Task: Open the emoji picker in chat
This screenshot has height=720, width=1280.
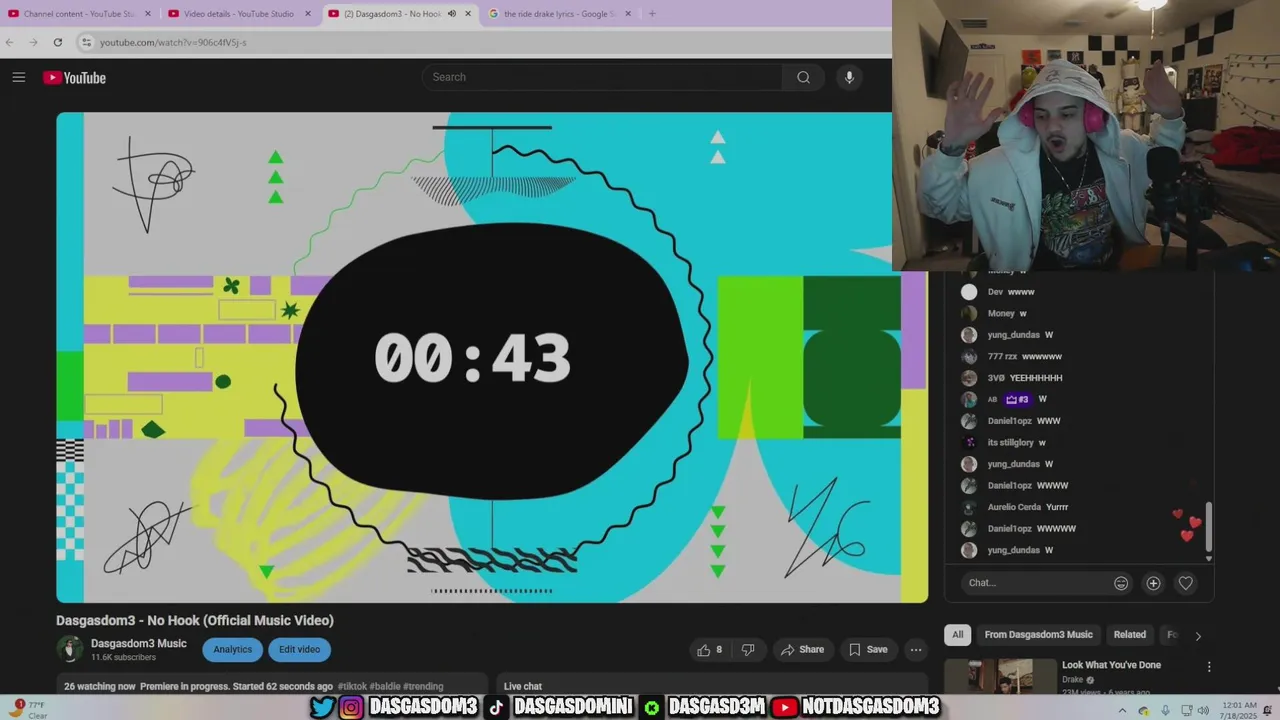Action: tap(1121, 583)
